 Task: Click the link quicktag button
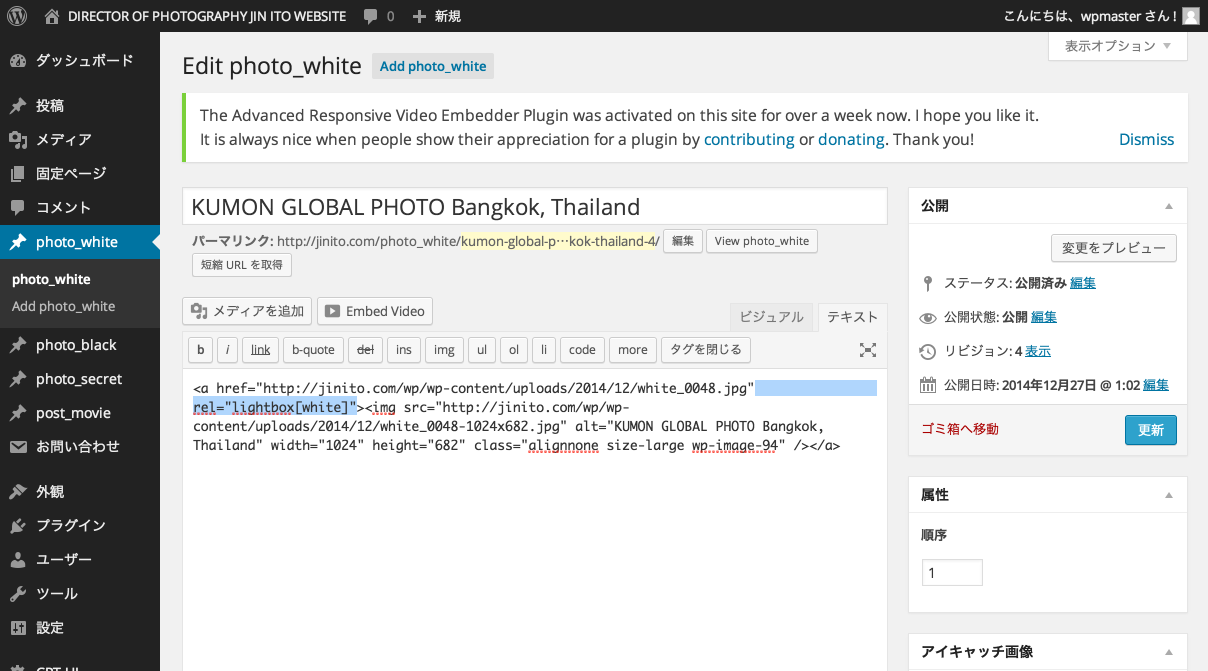pos(261,350)
